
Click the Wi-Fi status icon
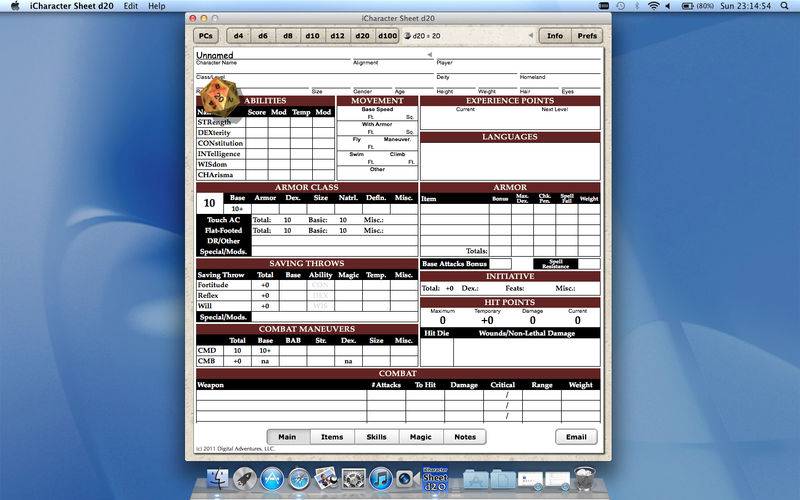[653, 6]
